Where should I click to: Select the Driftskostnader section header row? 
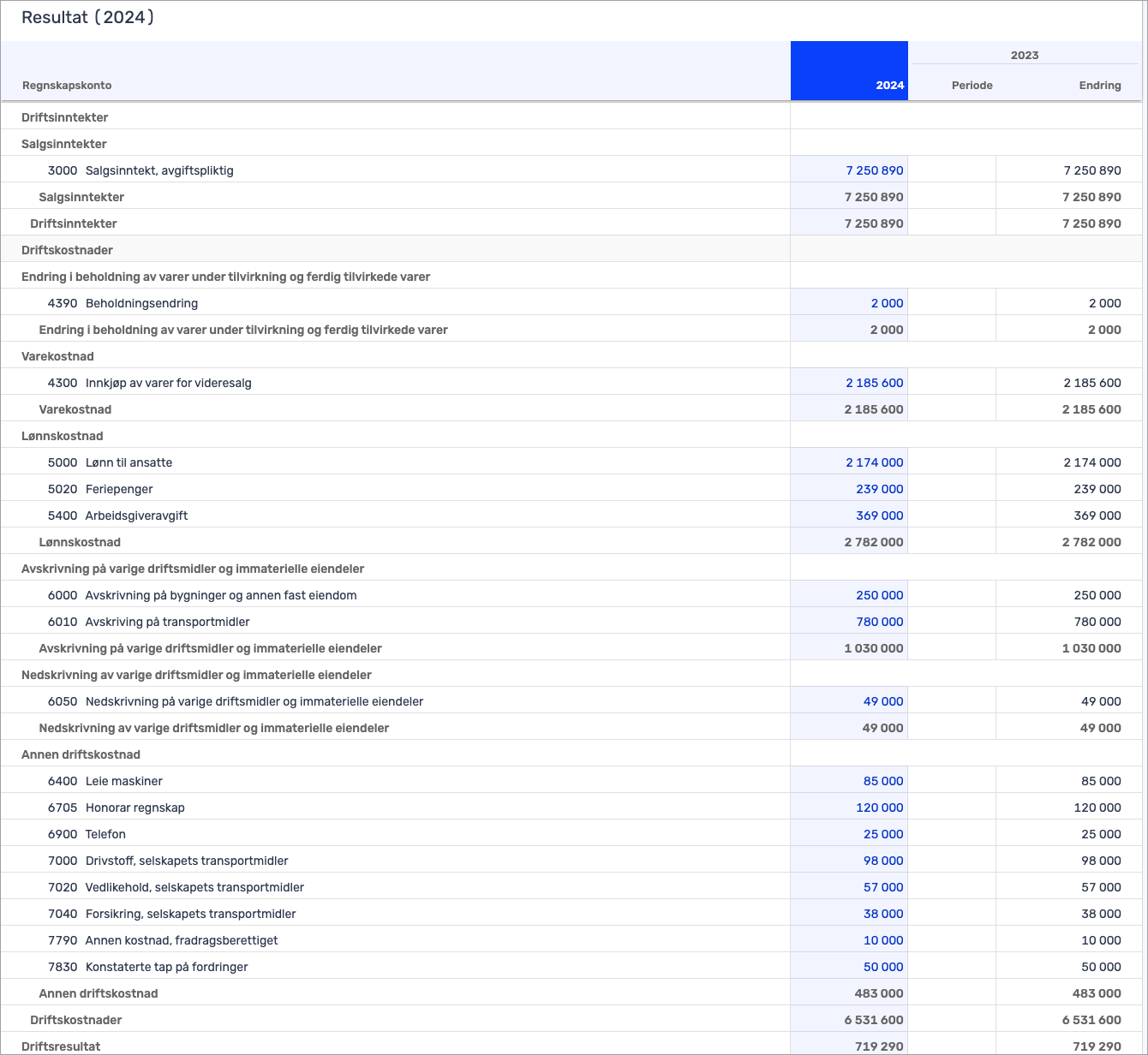[x=67, y=250]
